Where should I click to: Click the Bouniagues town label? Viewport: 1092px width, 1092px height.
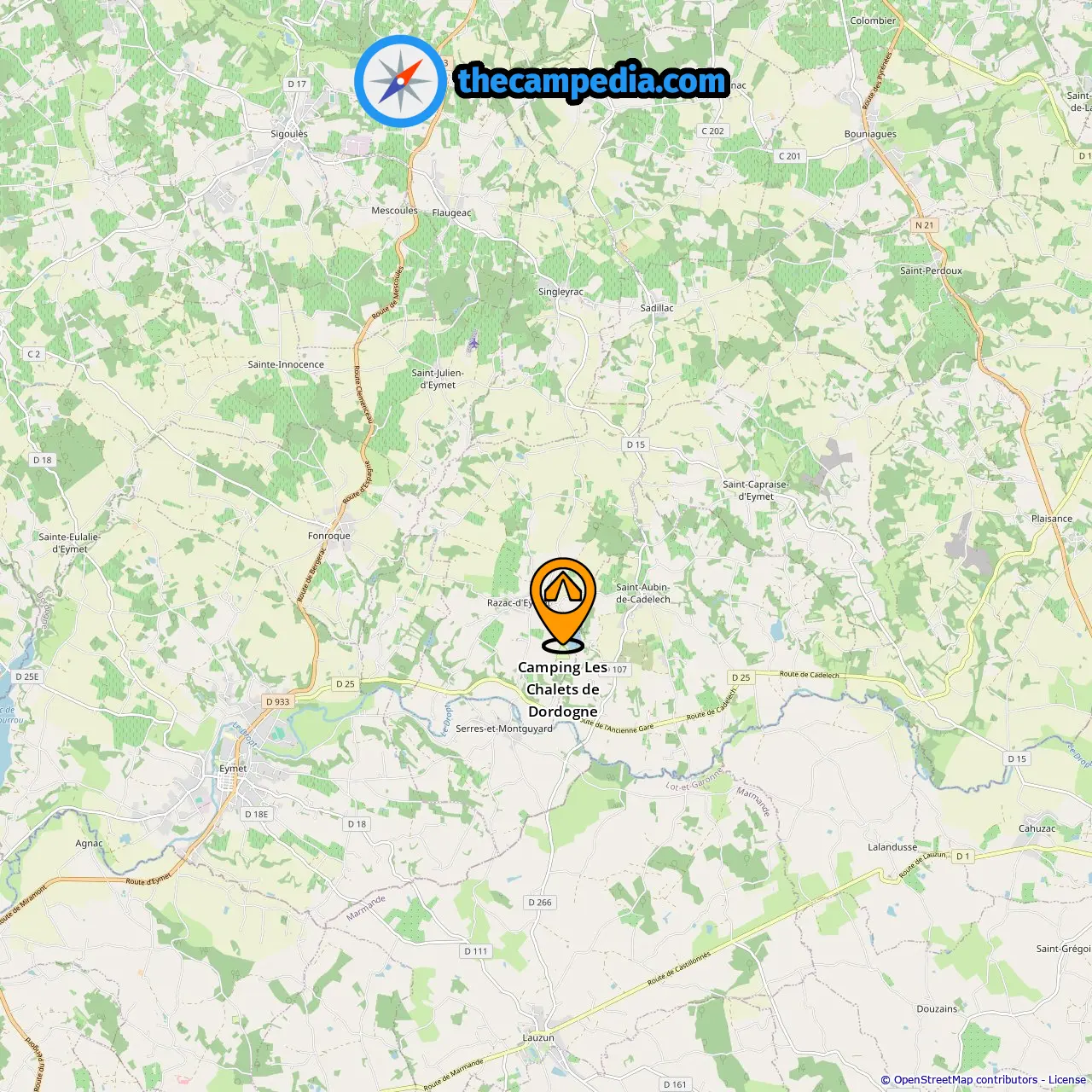pos(870,134)
